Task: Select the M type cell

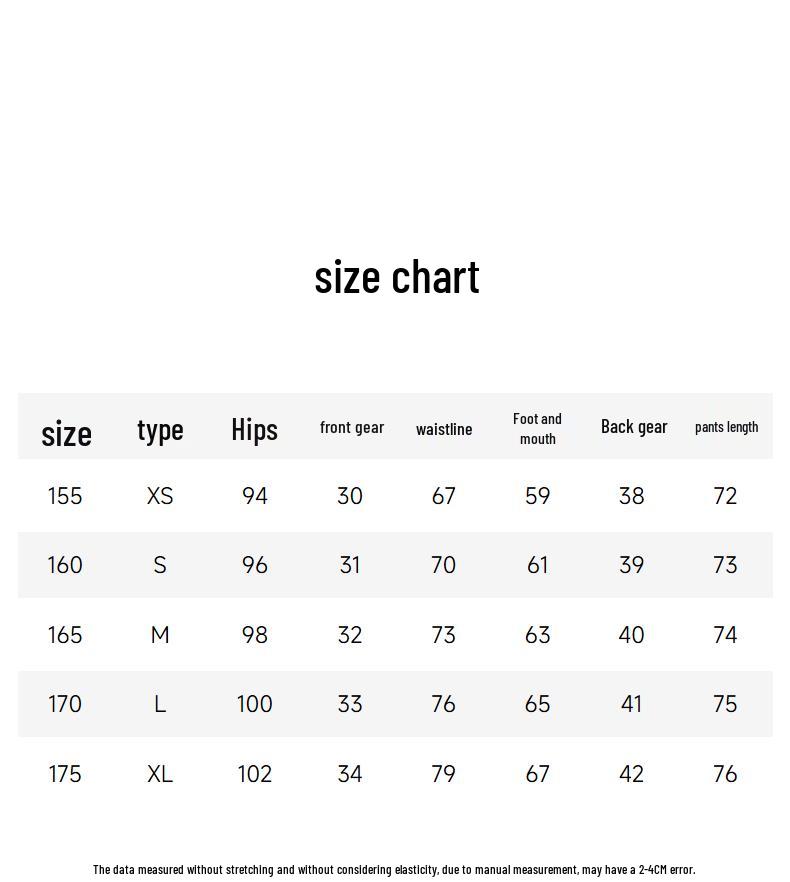Action: [160, 635]
